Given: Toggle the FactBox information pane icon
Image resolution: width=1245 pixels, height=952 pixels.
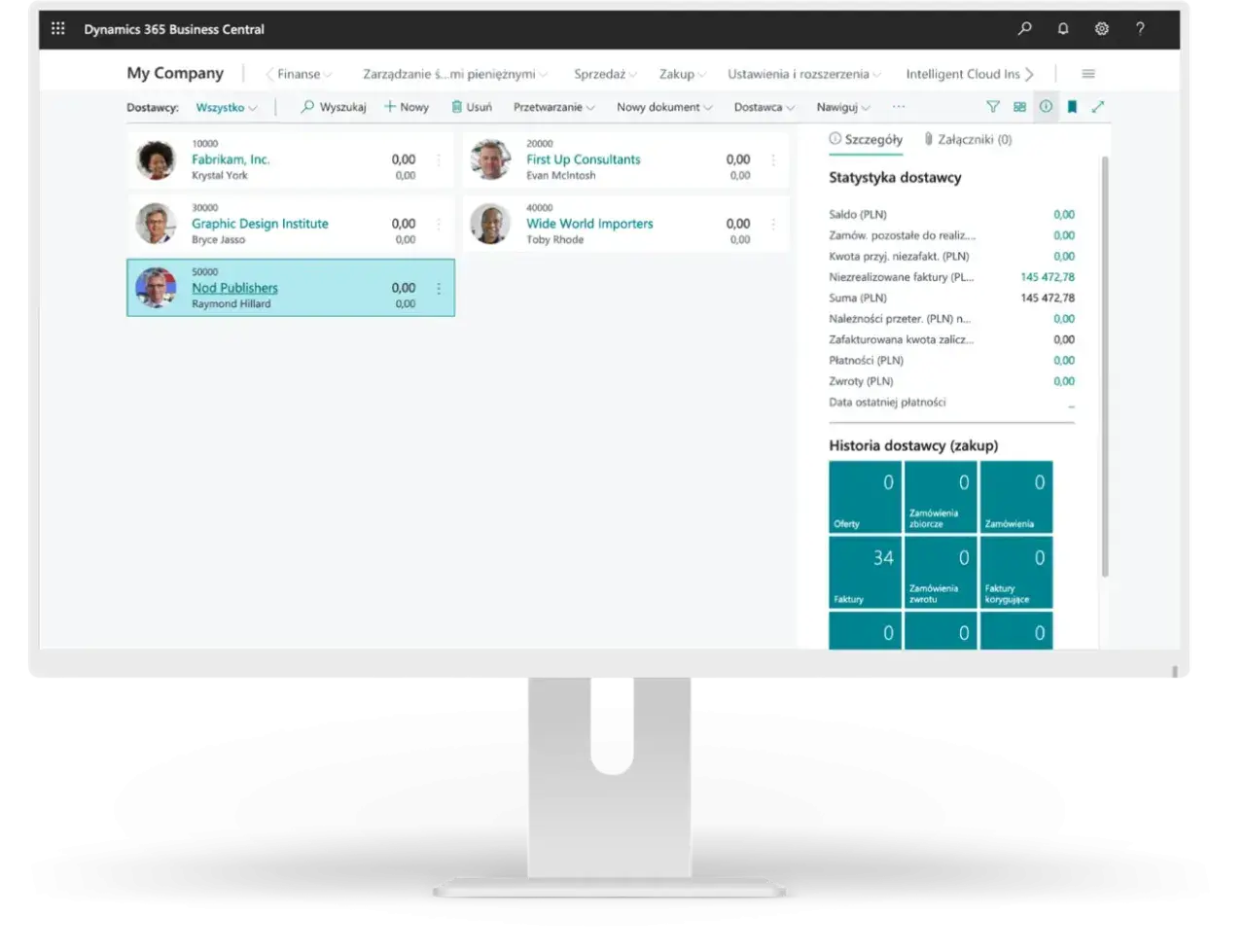Looking at the screenshot, I should point(1046,107).
